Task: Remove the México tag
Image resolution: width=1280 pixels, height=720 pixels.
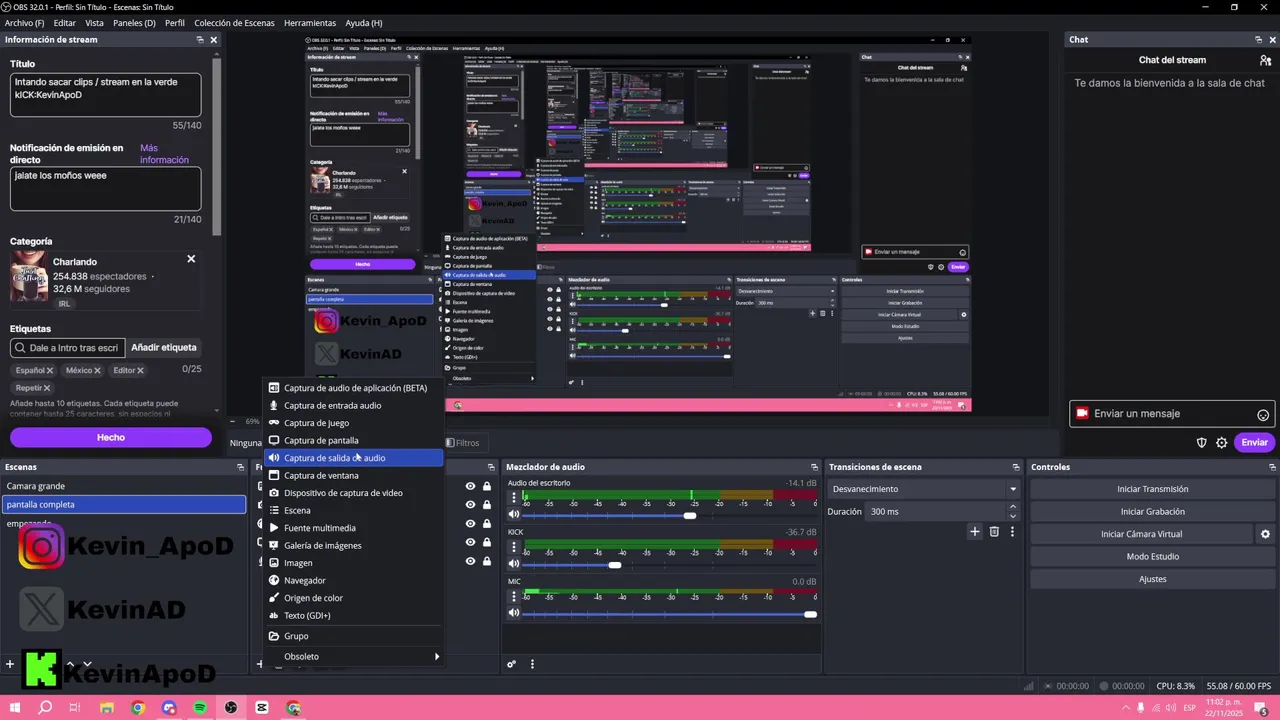Action: click(x=97, y=371)
